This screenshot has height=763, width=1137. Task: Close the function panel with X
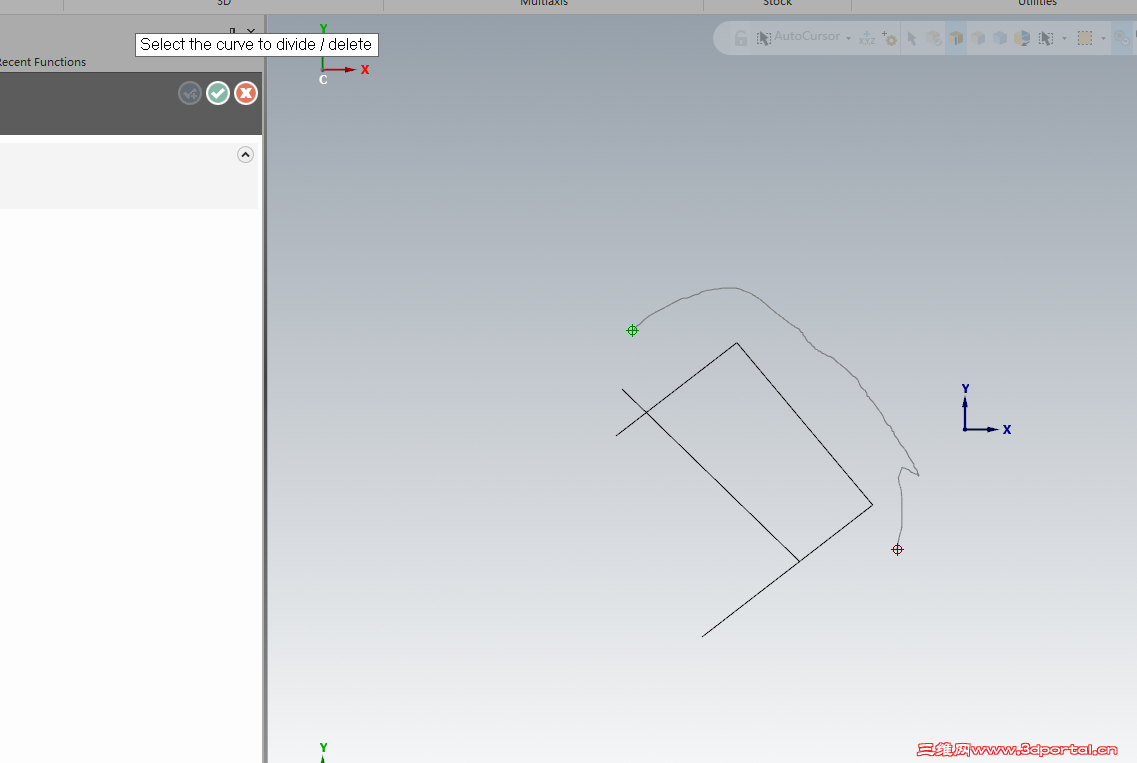pos(251,31)
